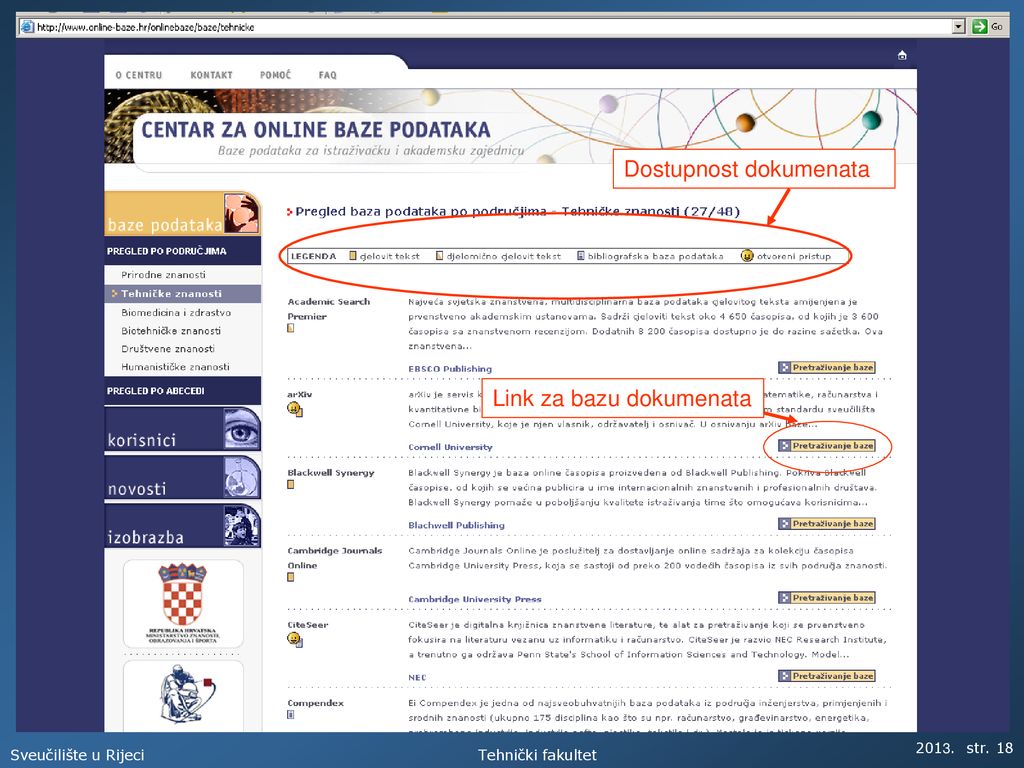The image size is (1024, 768).
Task: Click 'Pretraživanje baze' for Cambridge Journals Online
Action: pos(827,598)
